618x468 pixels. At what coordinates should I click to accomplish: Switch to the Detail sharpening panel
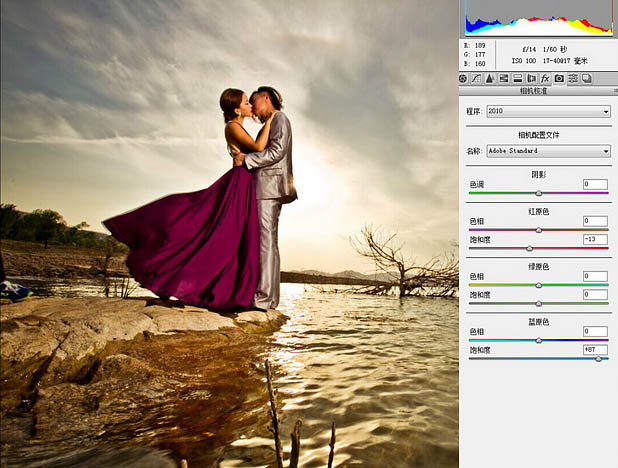tap(490, 78)
